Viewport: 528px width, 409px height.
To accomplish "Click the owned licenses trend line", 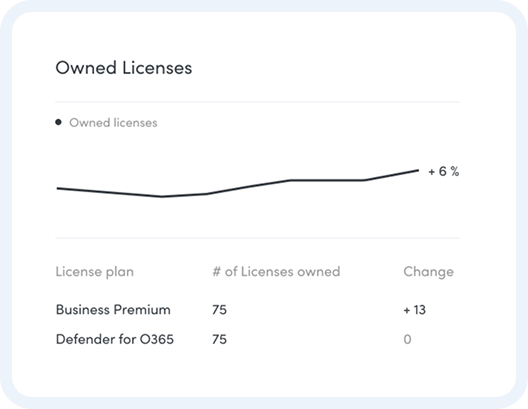I will click(x=238, y=184).
